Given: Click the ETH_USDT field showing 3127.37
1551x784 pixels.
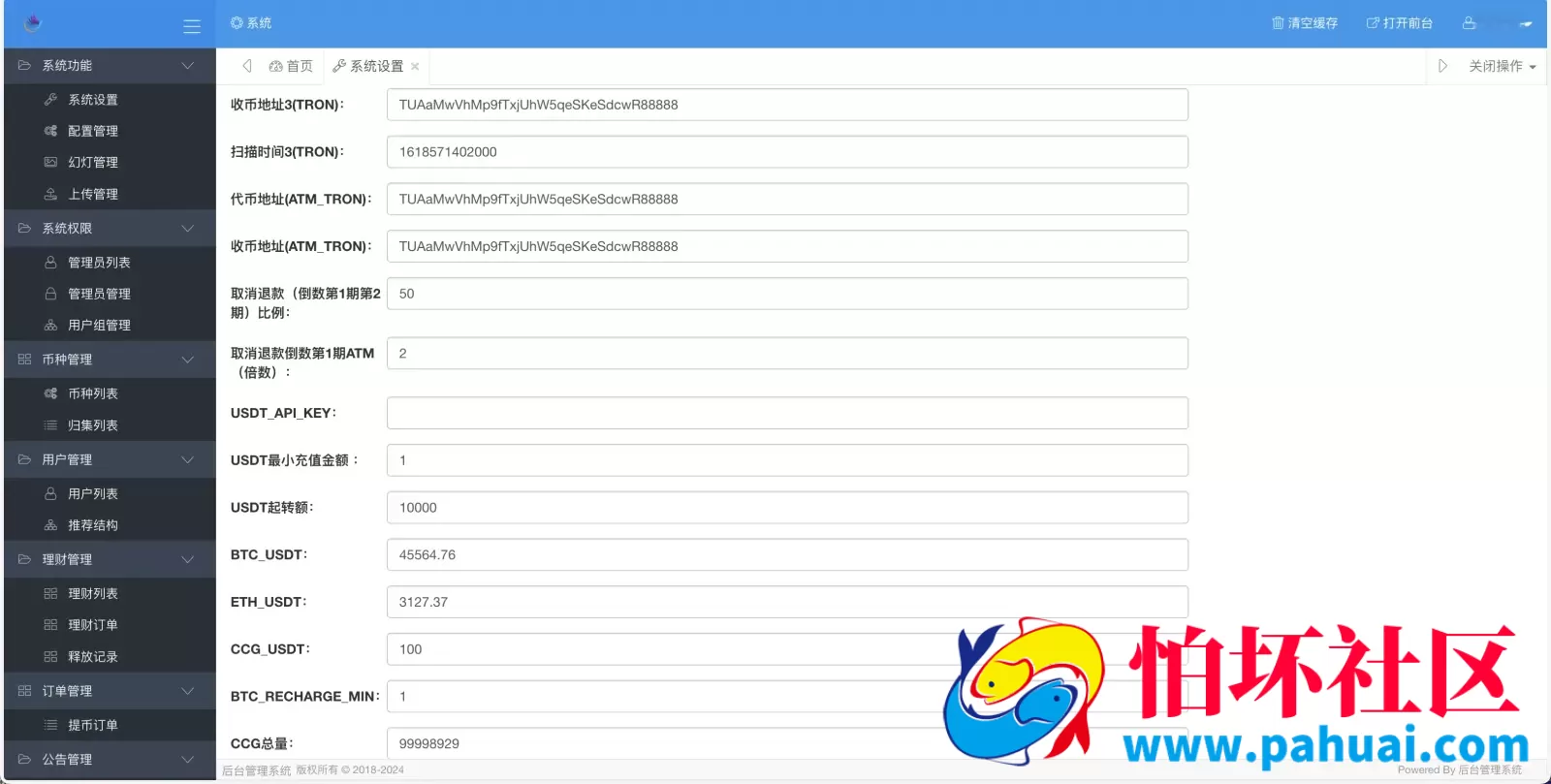Looking at the screenshot, I should (787, 602).
